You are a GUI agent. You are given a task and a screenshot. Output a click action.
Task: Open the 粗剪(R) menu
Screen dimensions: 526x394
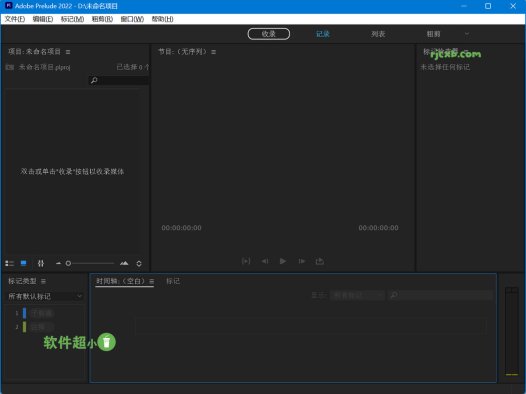point(102,19)
